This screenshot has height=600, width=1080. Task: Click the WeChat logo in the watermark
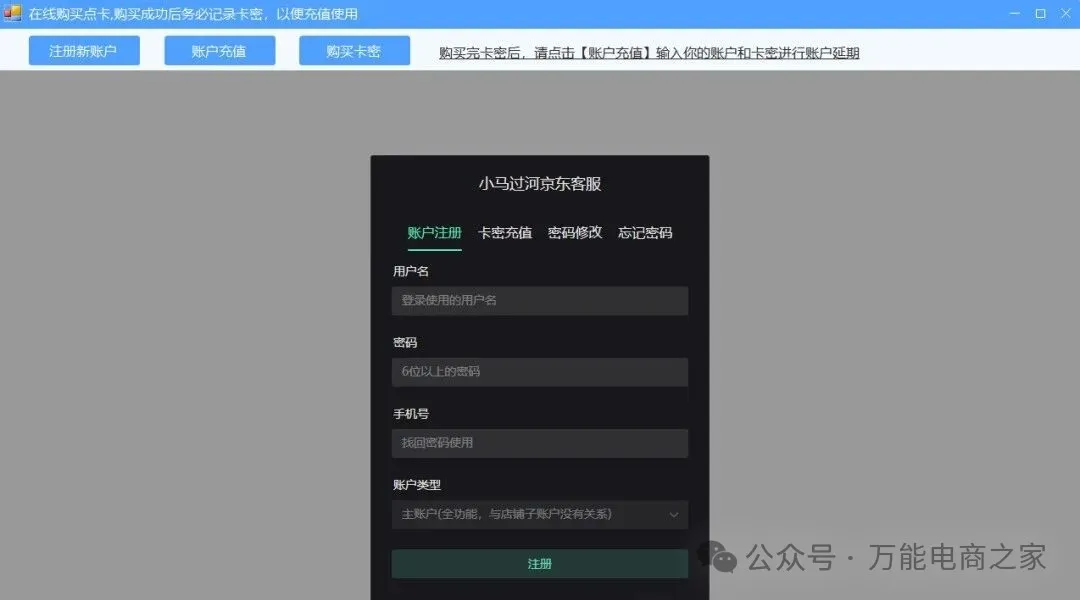(x=719, y=557)
